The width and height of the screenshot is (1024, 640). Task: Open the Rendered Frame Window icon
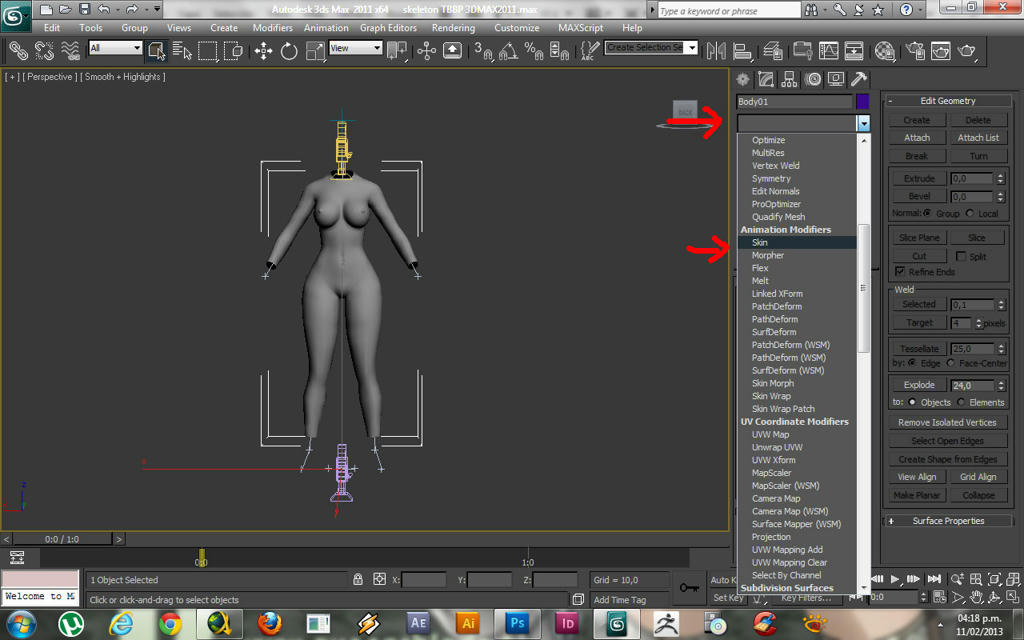(x=940, y=50)
